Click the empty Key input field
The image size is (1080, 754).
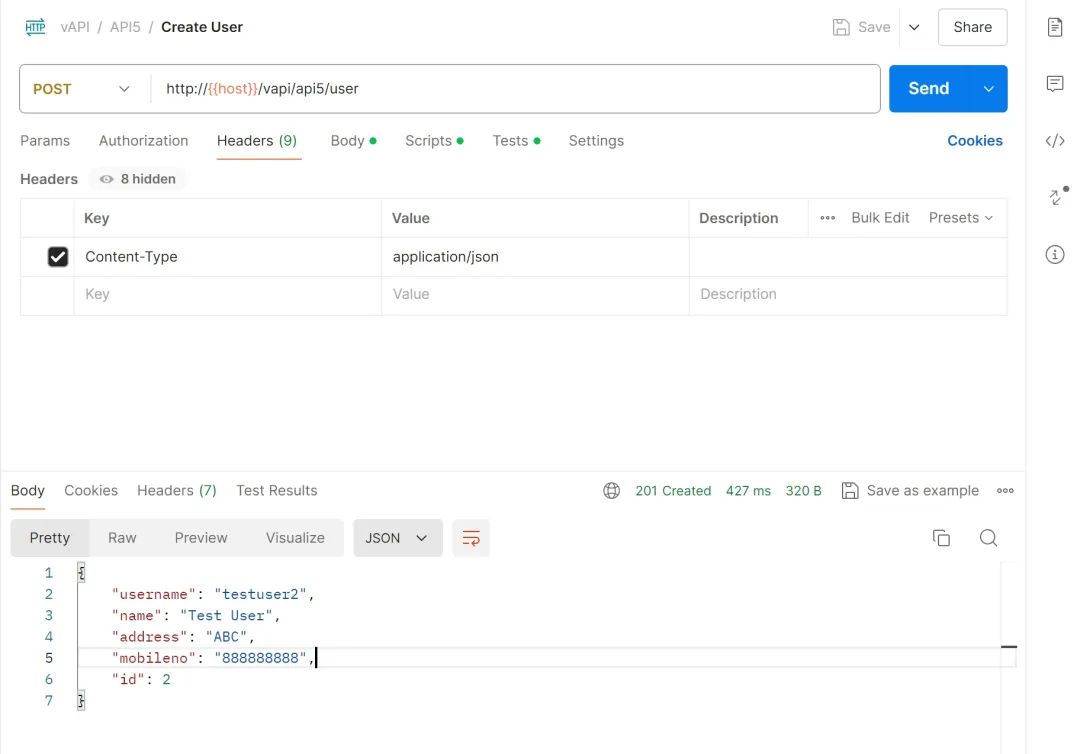228,295
